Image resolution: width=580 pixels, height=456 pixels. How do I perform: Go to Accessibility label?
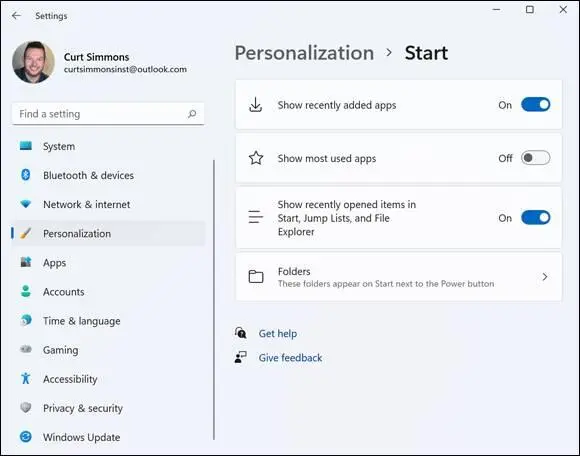(70, 379)
